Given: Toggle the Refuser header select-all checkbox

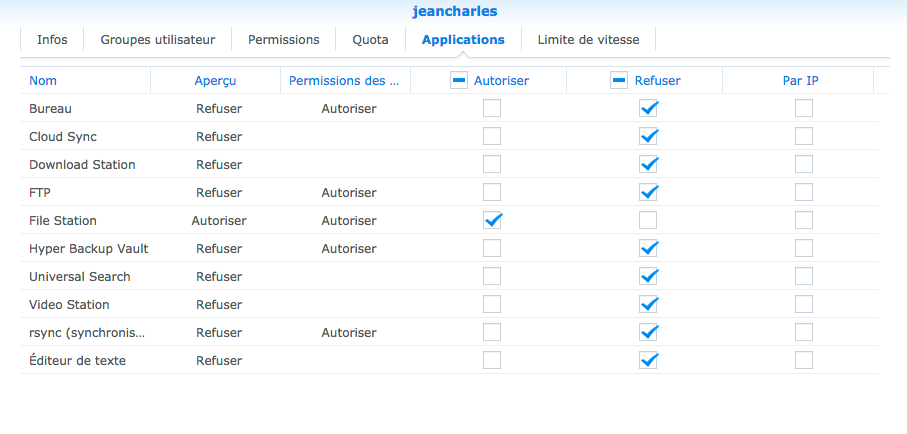Looking at the screenshot, I should click(618, 81).
